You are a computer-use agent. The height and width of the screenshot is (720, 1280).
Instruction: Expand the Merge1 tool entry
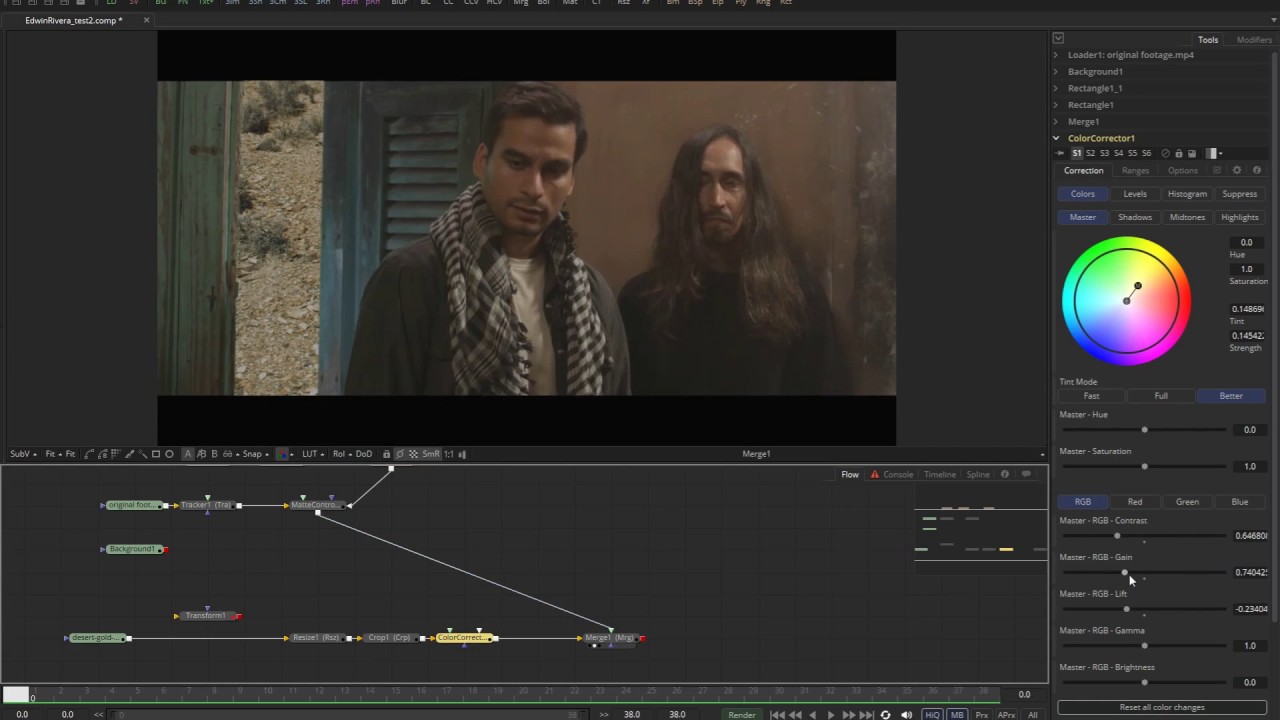pyautogui.click(x=1056, y=122)
